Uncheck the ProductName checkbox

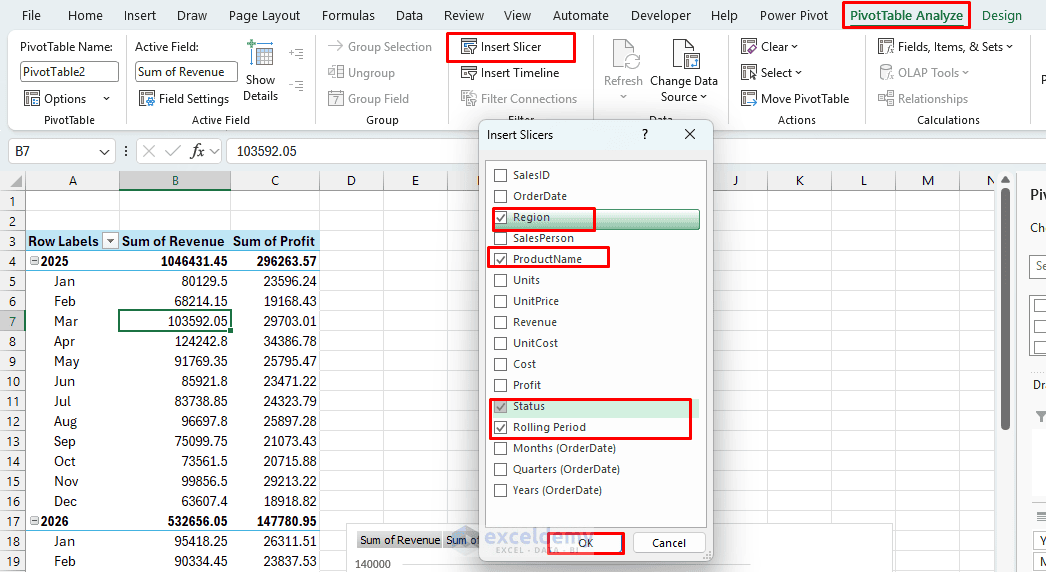[500, 259]
